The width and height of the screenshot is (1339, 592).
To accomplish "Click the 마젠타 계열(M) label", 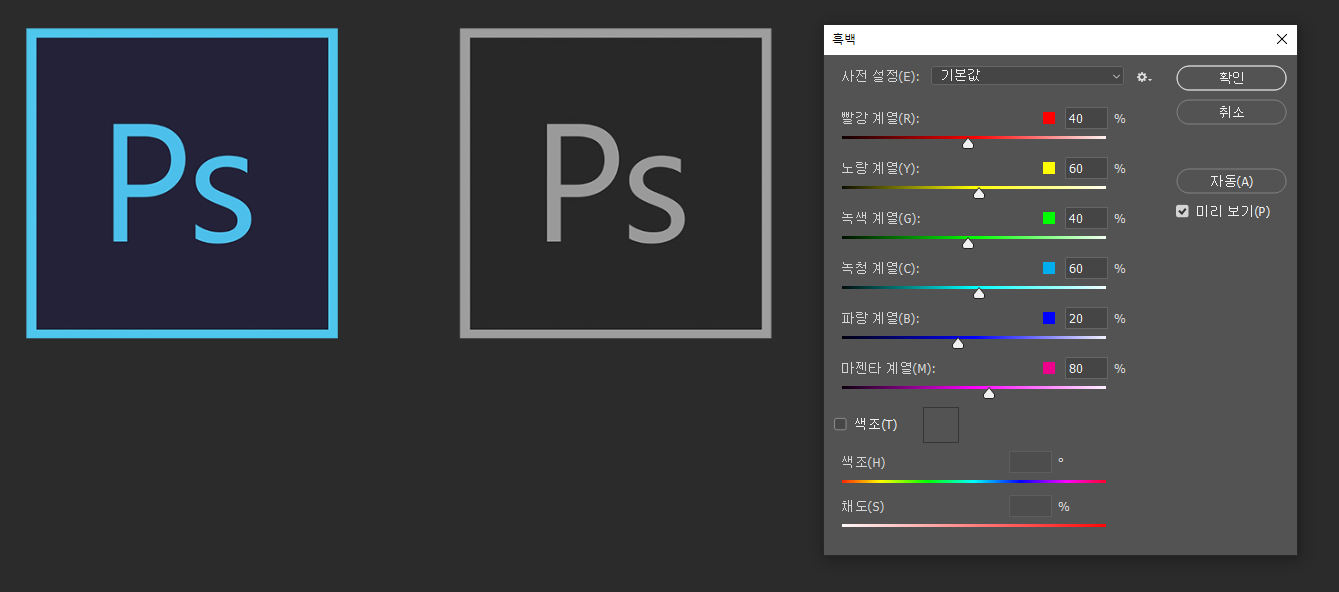I will [x=888, y=368].
